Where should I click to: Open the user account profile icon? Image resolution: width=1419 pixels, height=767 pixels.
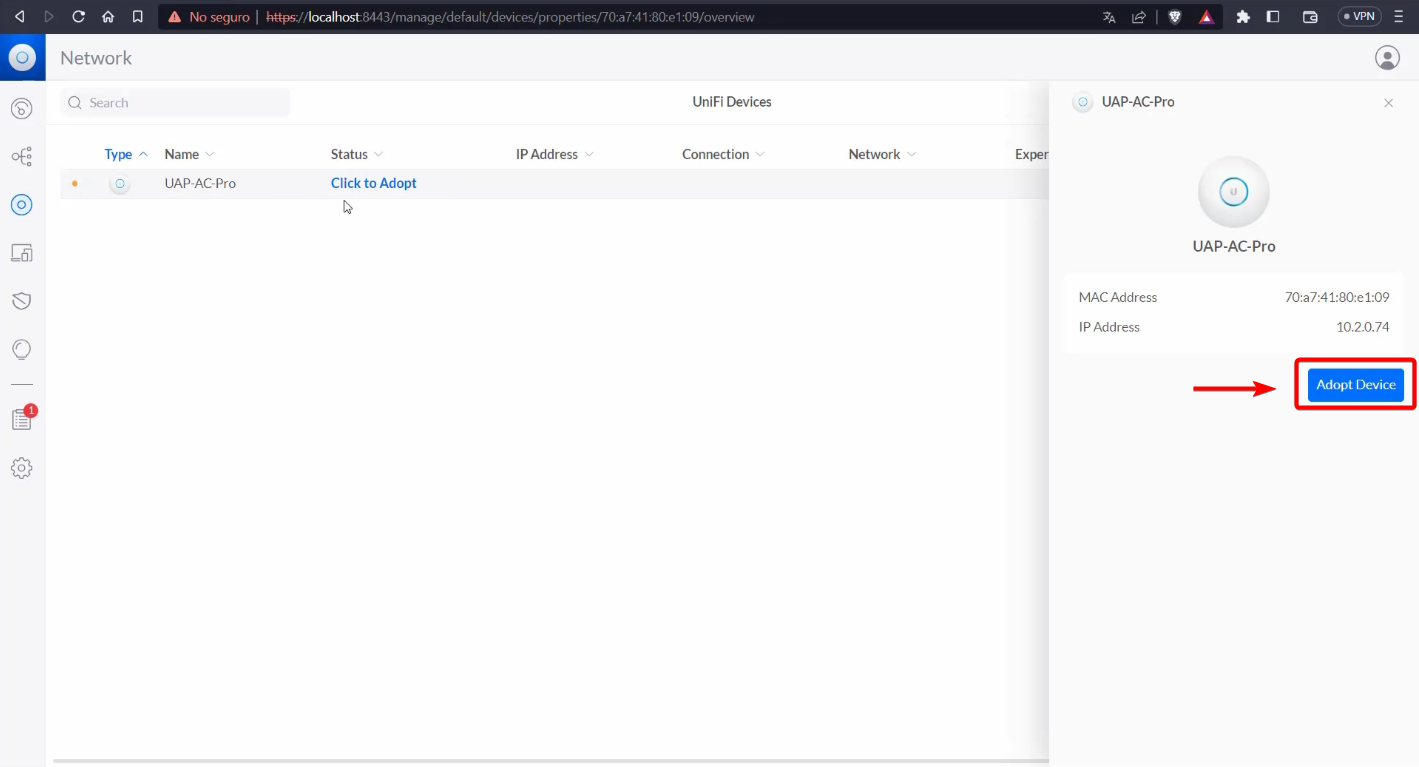tap(1387, 58)
